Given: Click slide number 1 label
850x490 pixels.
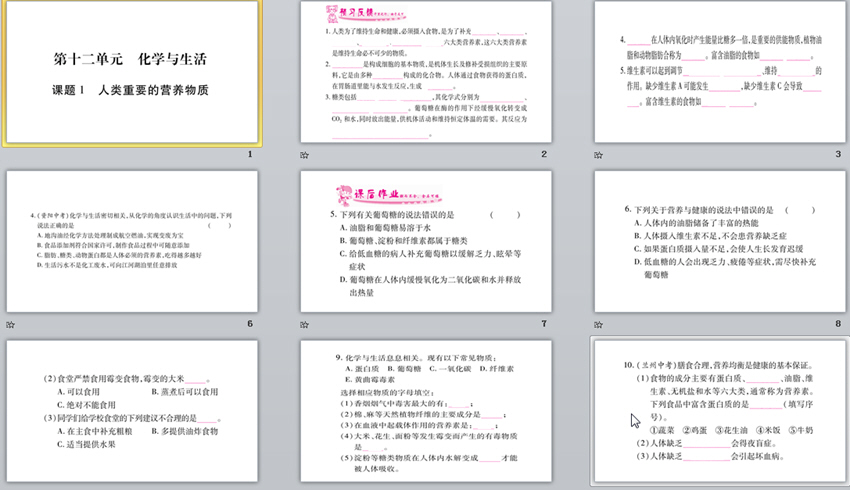Looking at the screenshot, I should [250, 155].
